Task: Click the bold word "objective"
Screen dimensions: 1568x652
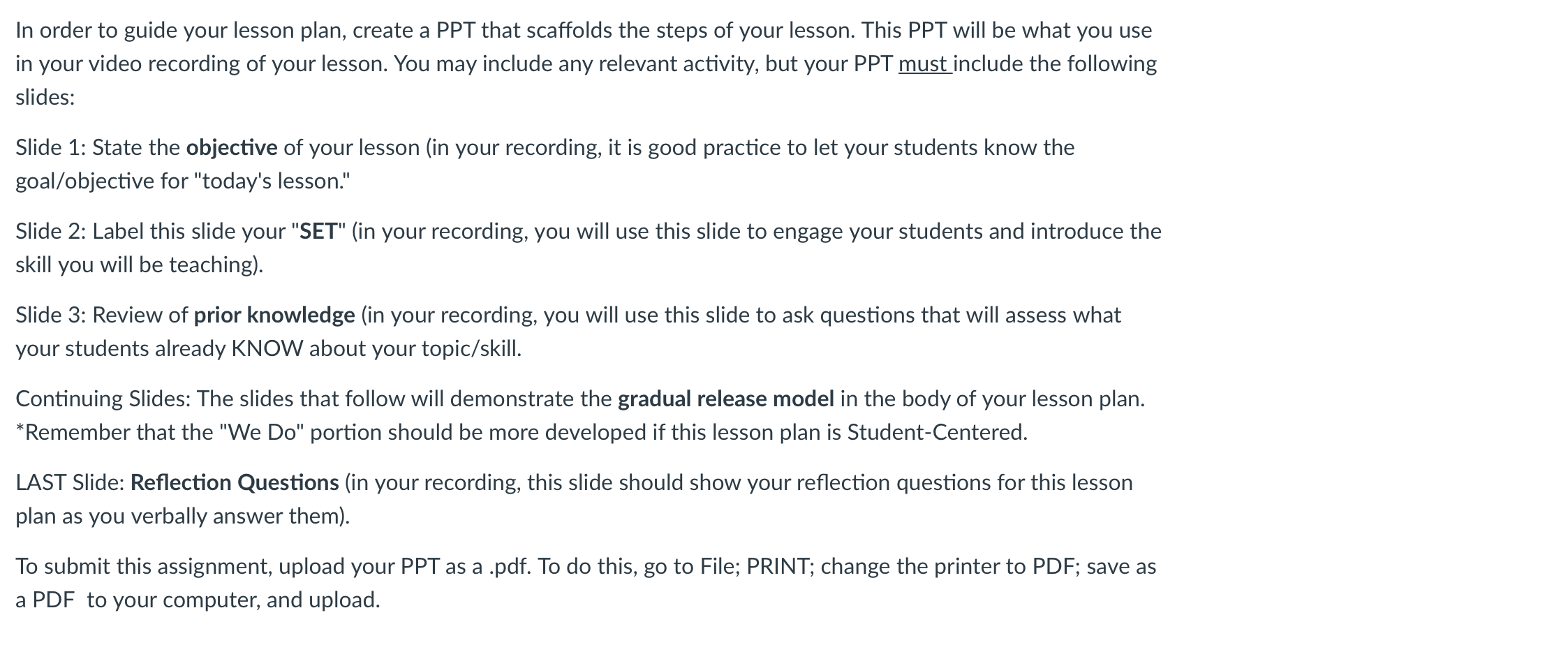Action: 232,148
